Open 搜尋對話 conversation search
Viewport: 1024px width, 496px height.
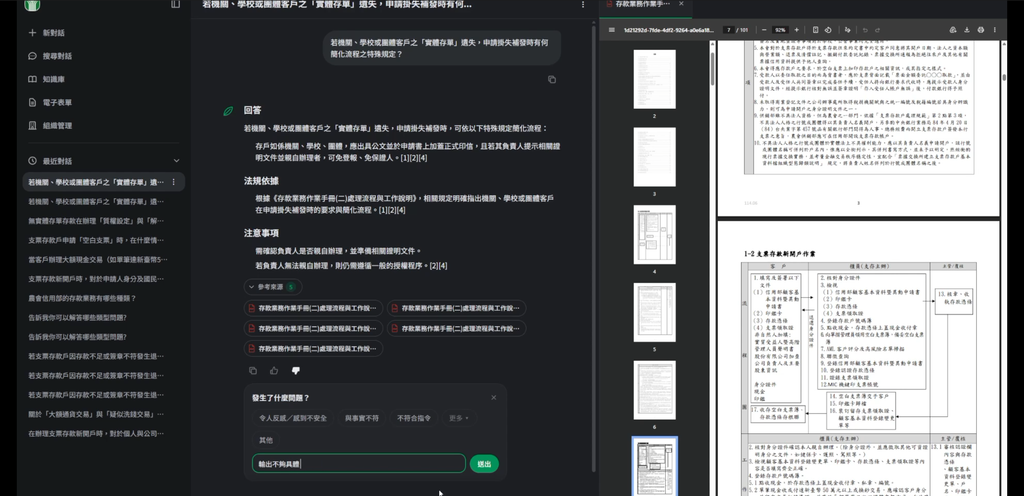tap(50, 56)
